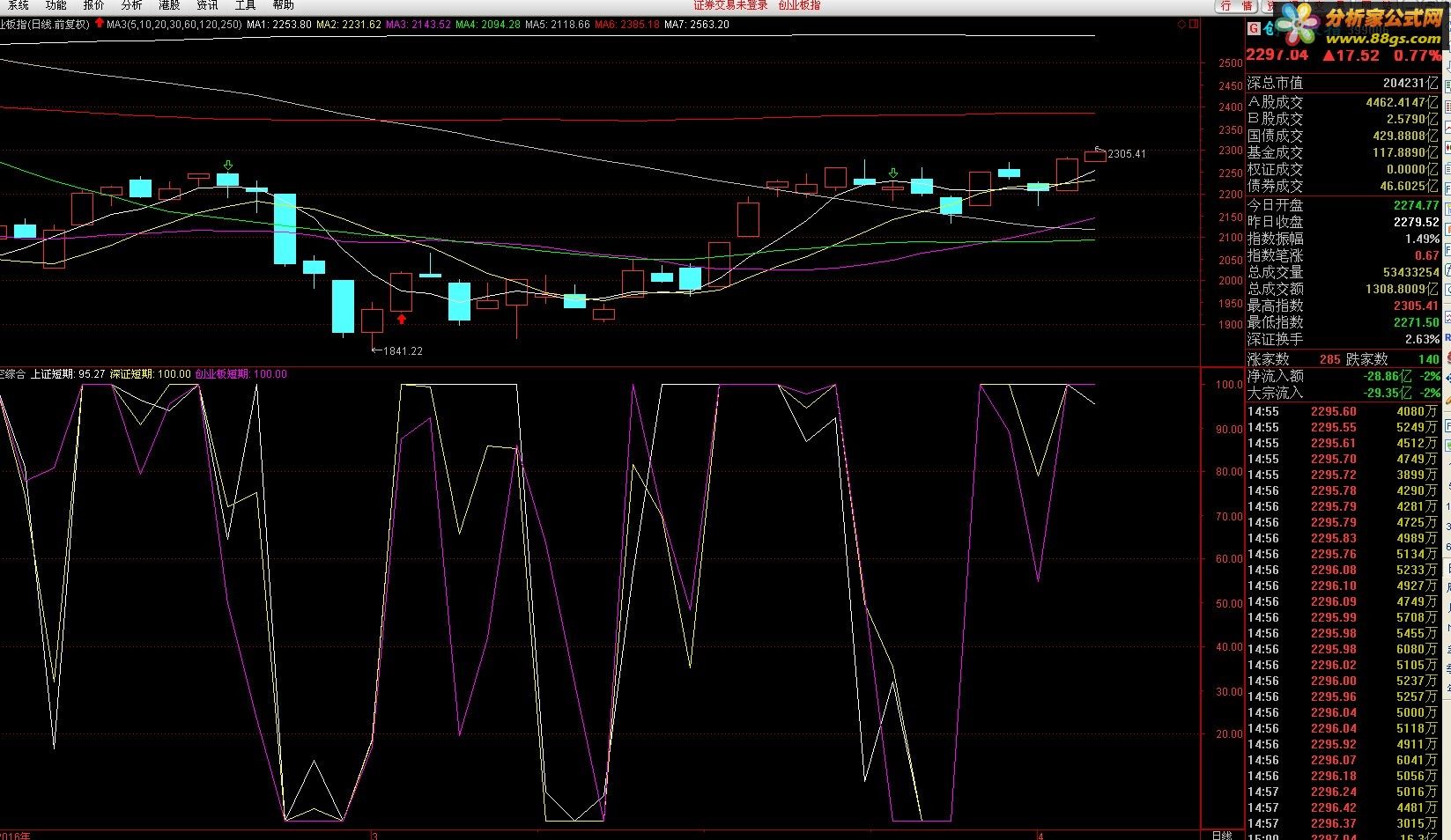Click the A股成交 row
Viewport: 1451px width, 840px height.
(x=1344, y=102)
